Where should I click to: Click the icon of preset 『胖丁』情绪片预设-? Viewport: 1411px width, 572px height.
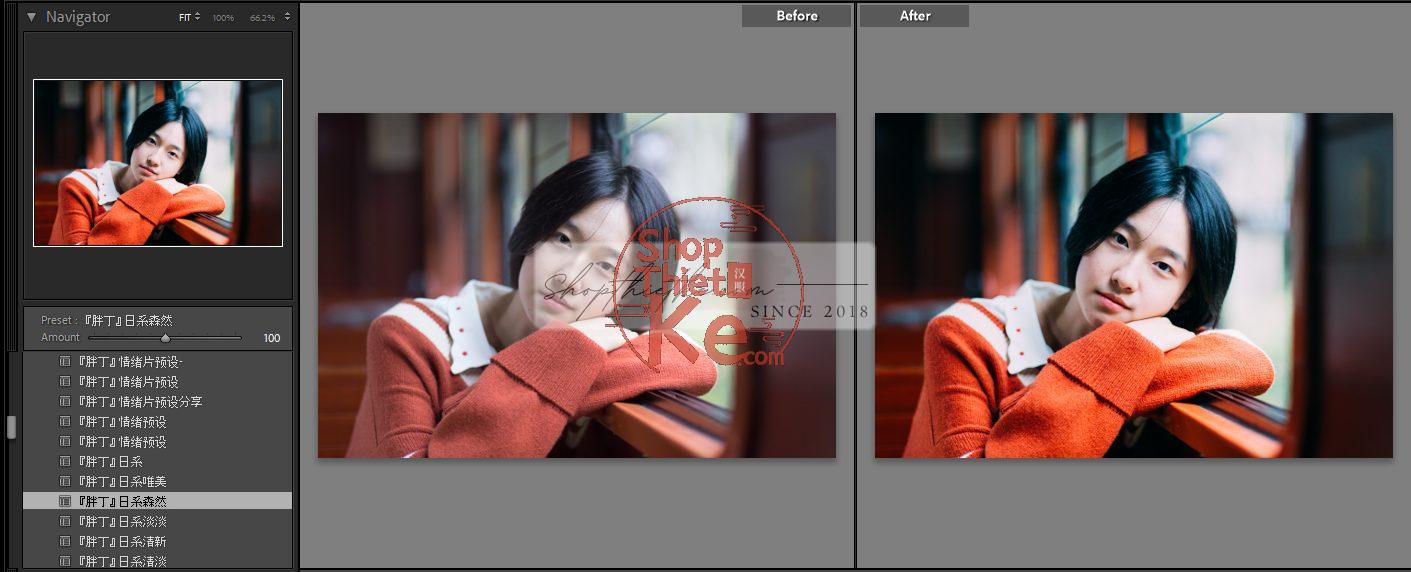tap(65, 362)
